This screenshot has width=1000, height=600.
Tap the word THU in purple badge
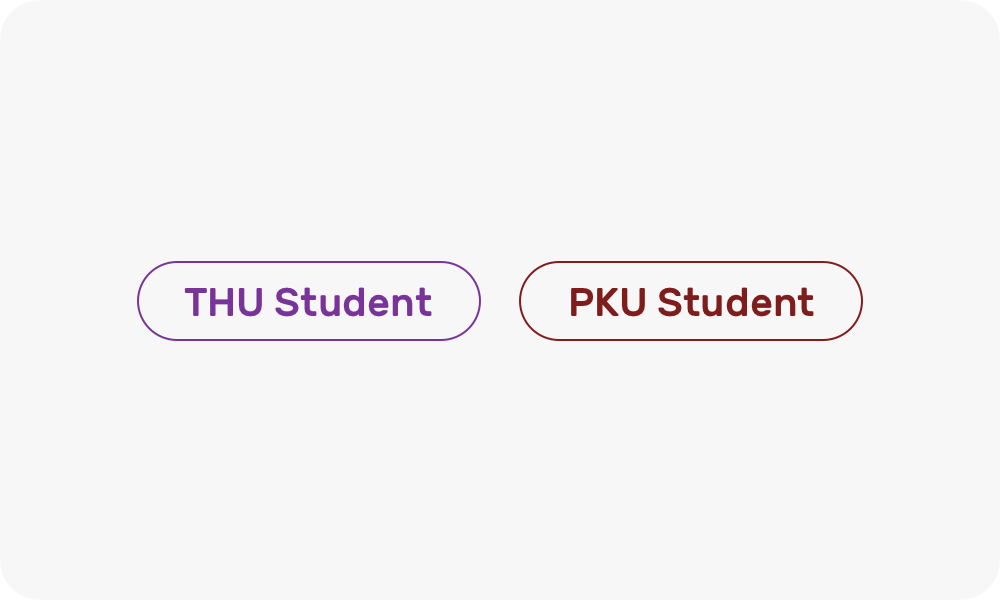[224, 302]
